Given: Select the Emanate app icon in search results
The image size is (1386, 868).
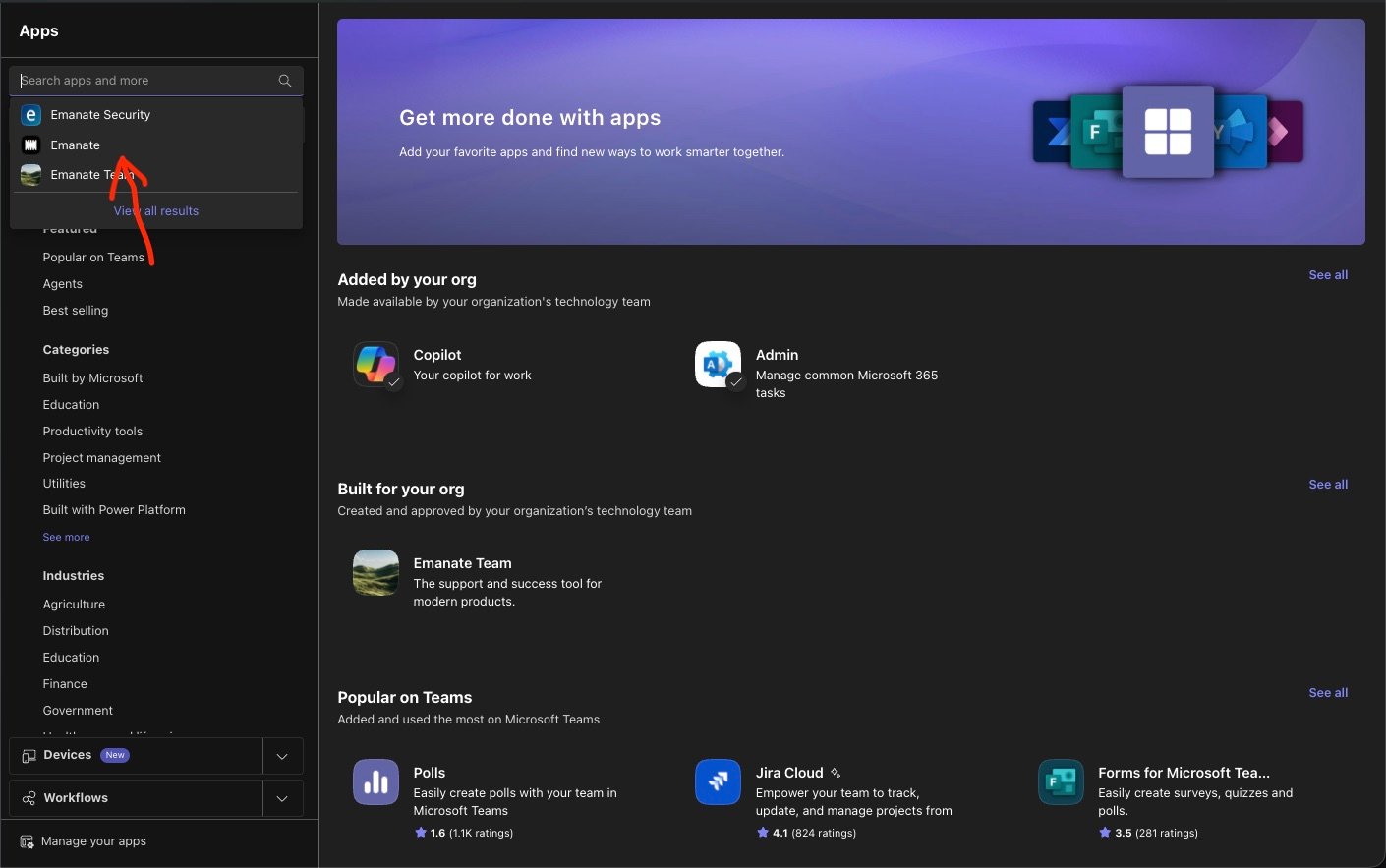Looking at the screenshot, I should point(30,145).
